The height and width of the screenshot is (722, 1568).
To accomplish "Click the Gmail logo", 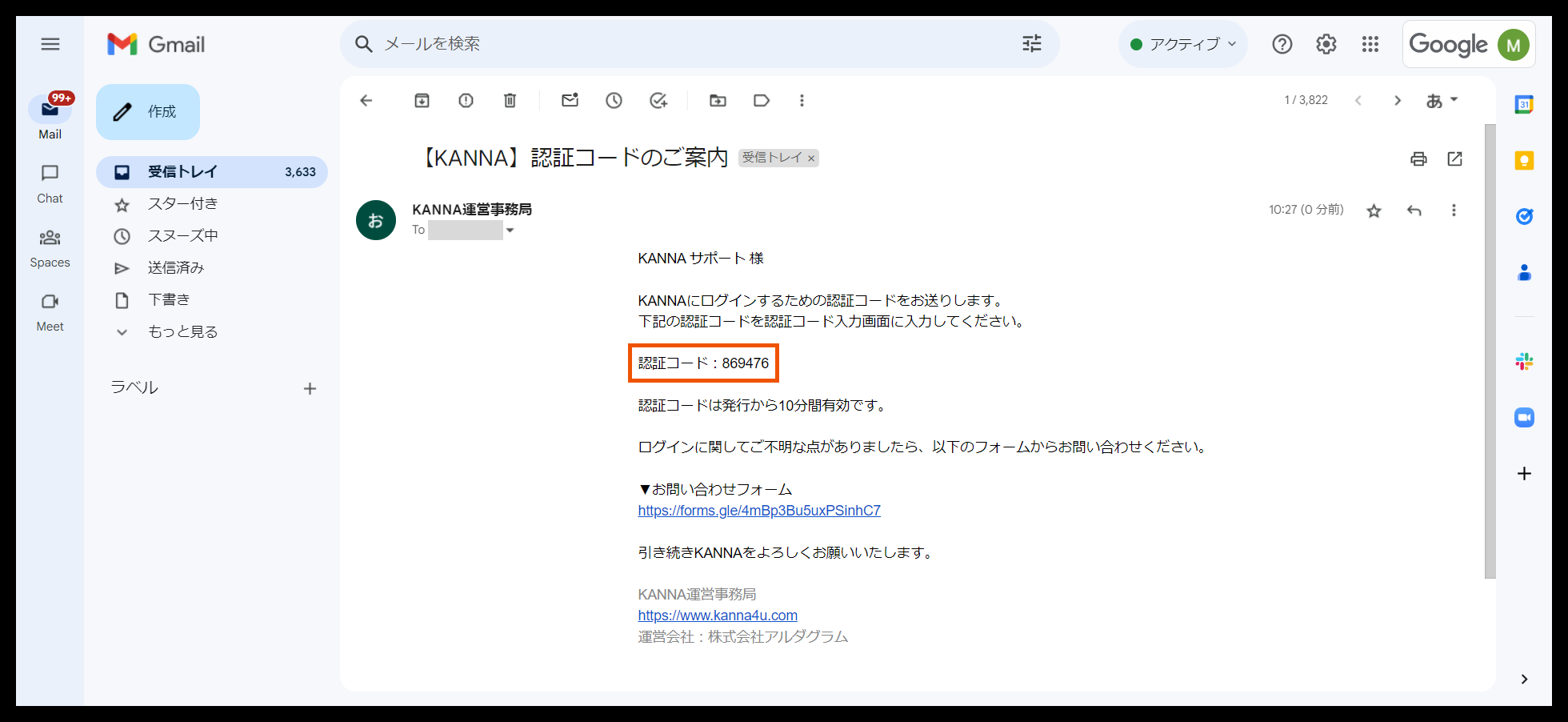I will pos(156,44).
